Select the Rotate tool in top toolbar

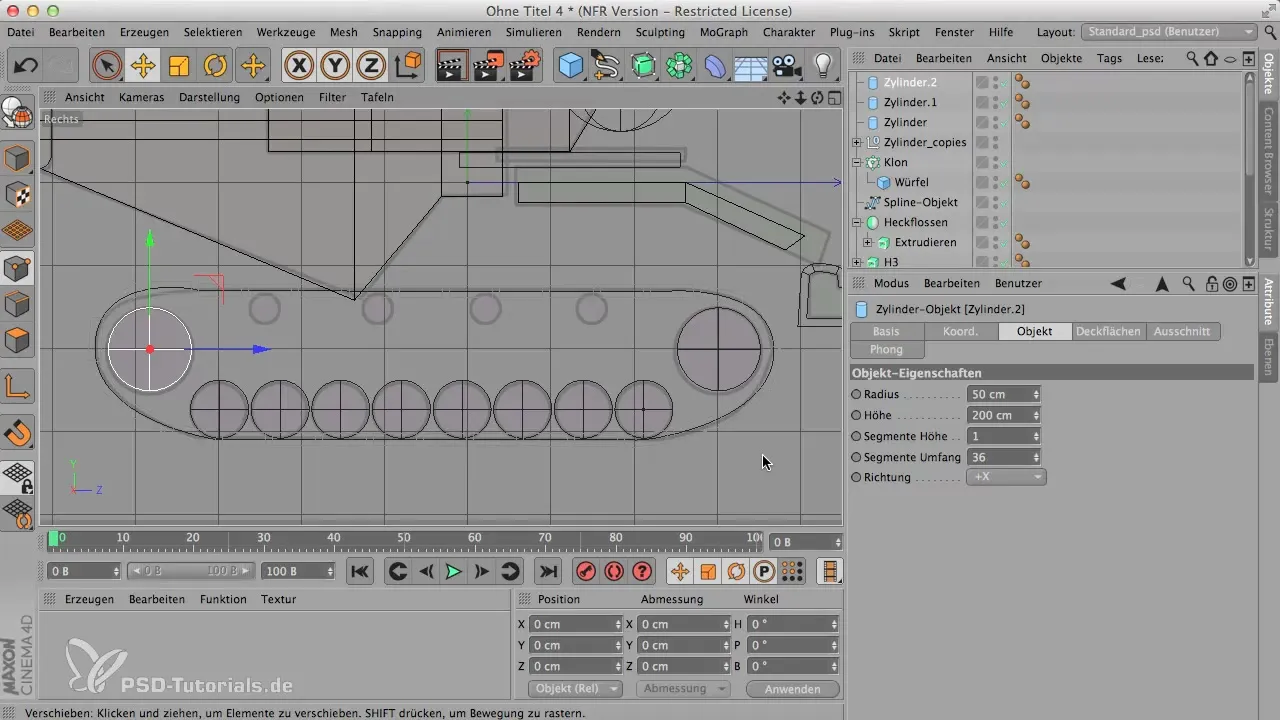(x=215, y=66)
